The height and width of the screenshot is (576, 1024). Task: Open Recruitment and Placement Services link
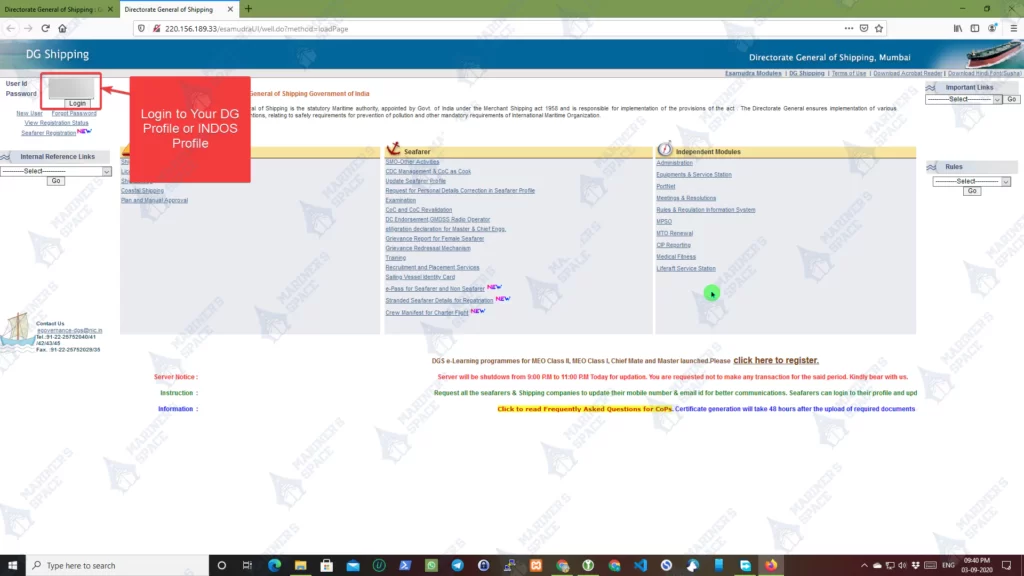tap(432, 268)
